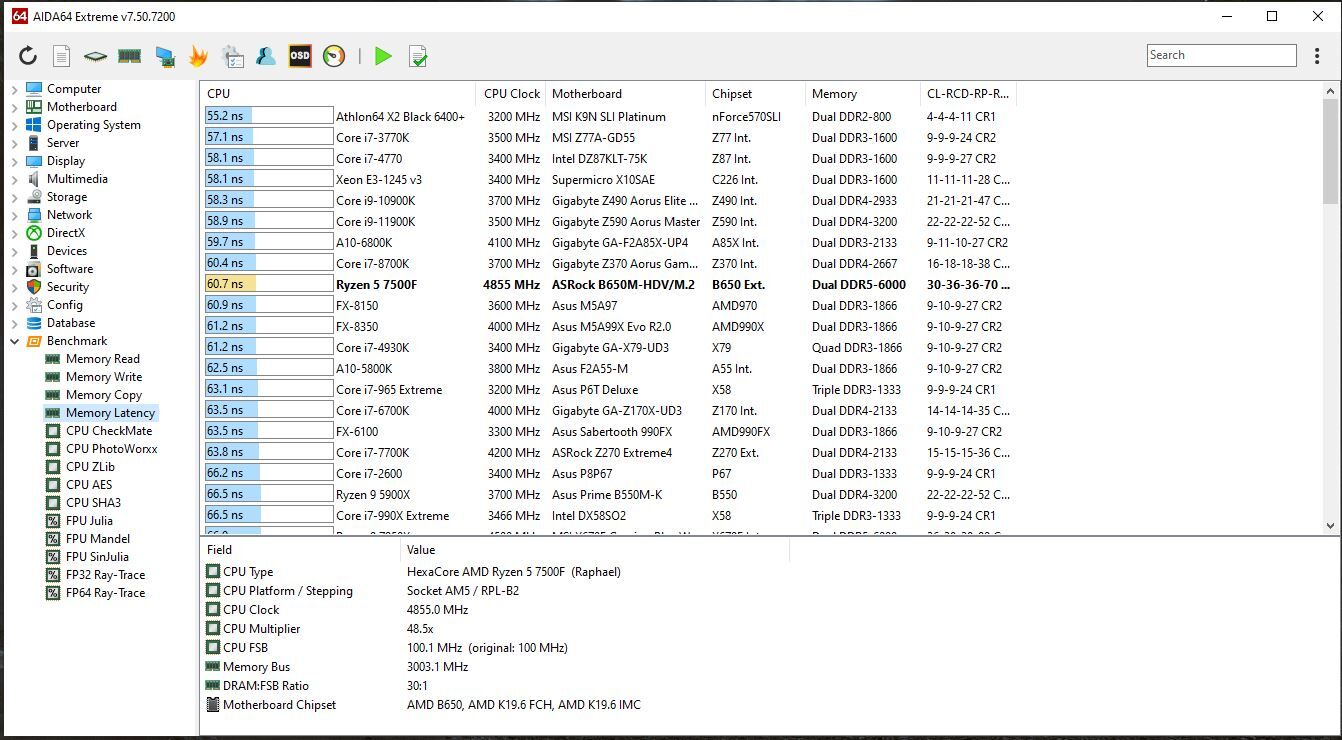The height and width of the screenshot is (740, 1342).
Task: Expand the Server tree node
Action: [x=15, y=143]
